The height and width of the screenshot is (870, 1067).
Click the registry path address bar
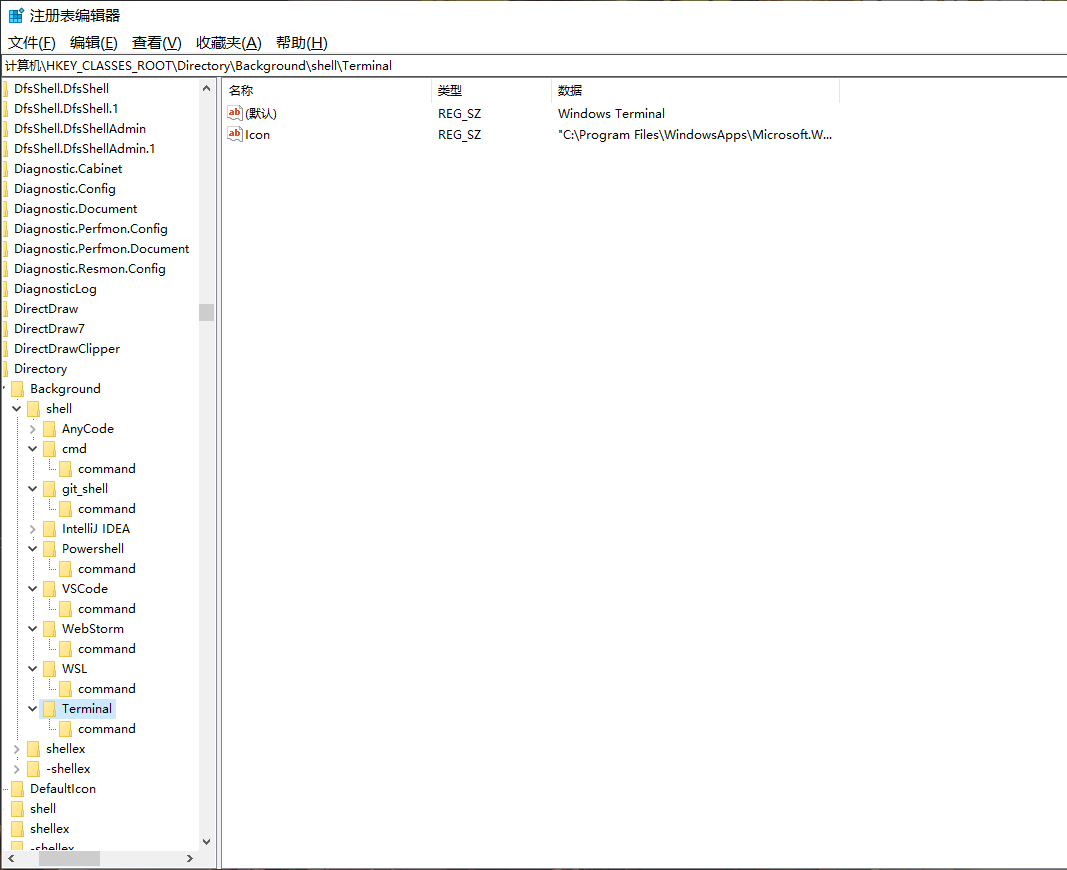(x=534, y=65)
